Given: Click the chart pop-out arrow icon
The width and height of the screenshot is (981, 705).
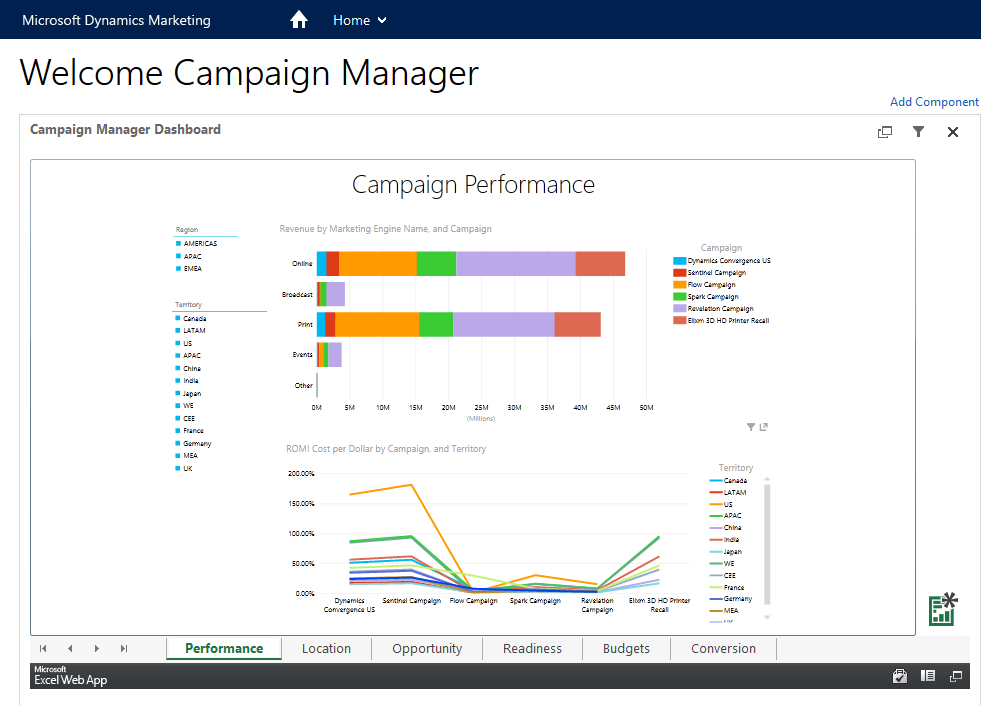Looking at the screenshot, I should coord(763,427).
